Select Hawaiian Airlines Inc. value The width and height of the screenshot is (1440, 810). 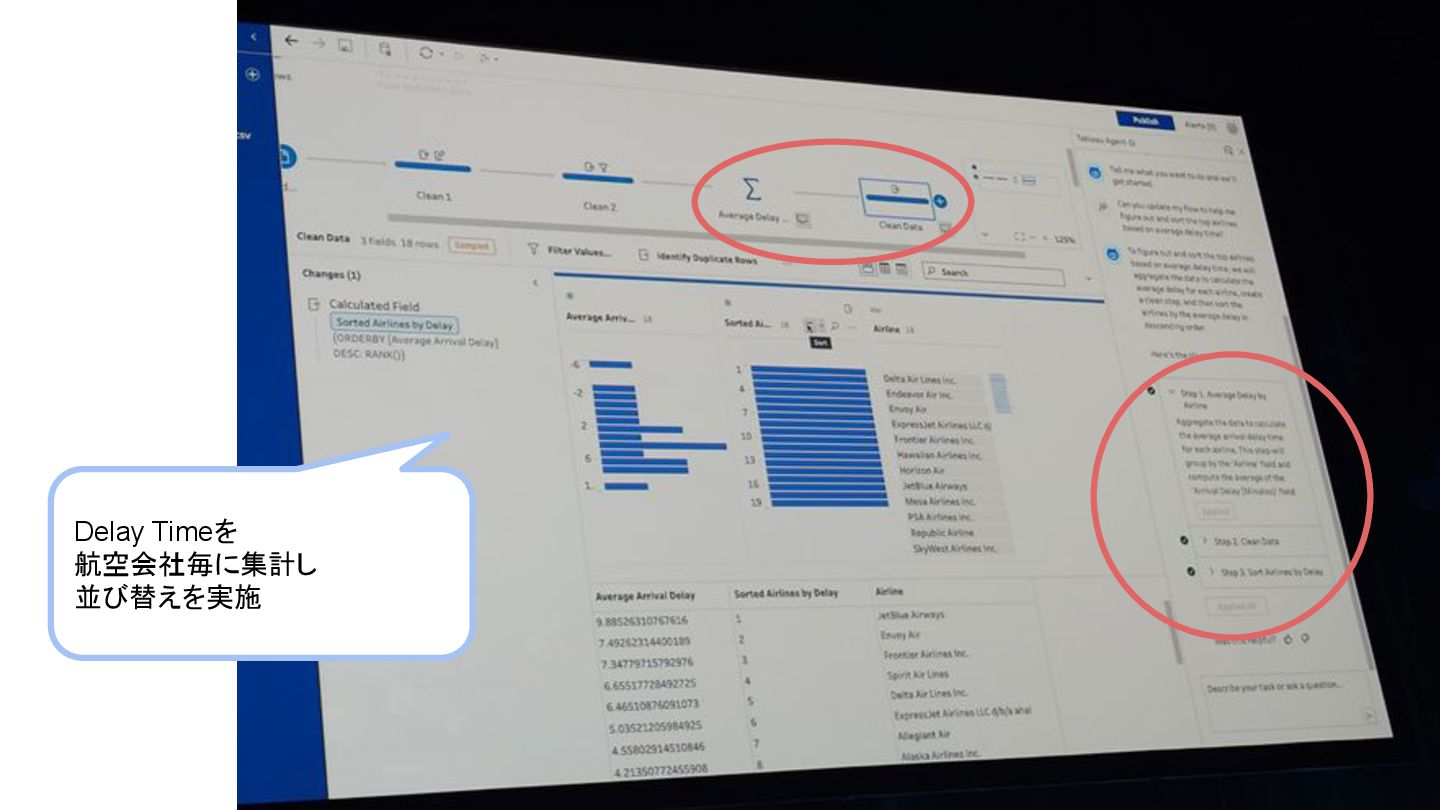(939, 455)
